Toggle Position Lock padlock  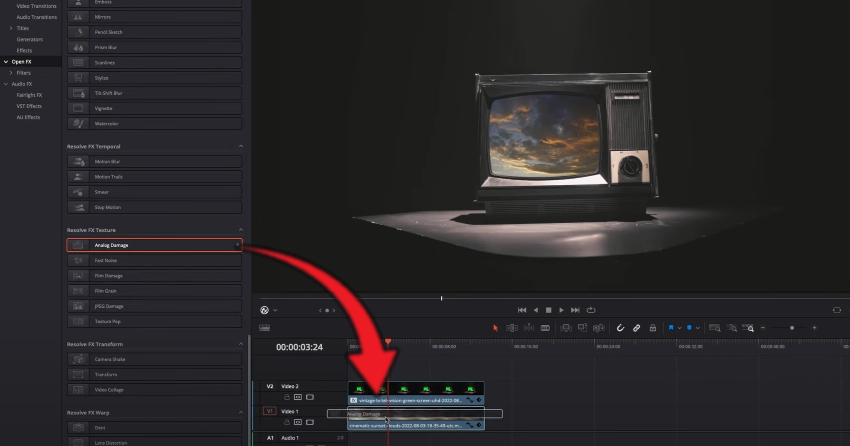coord(653,328)
